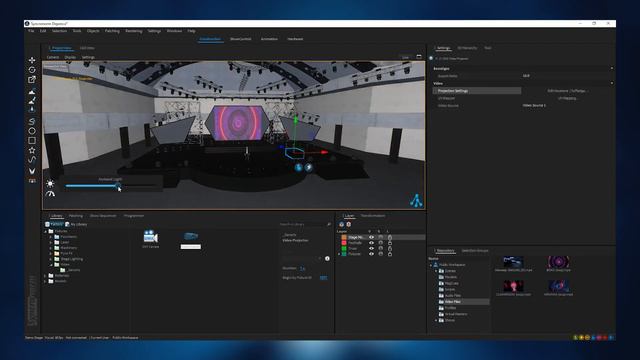Switch to the Hardware workspace tab
This screenshot has height=360, width=640.
(295, 39)
